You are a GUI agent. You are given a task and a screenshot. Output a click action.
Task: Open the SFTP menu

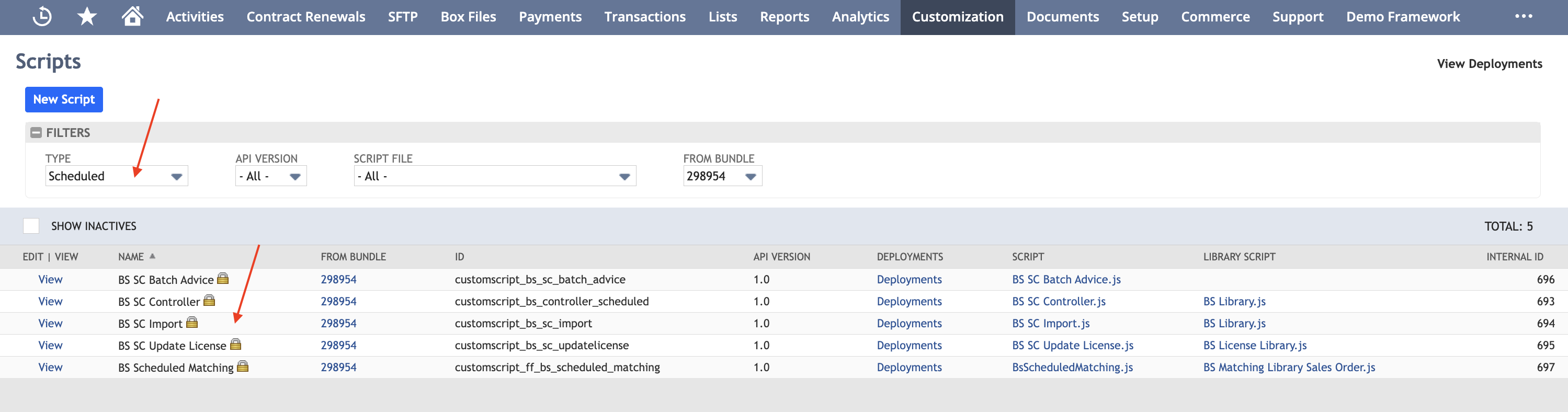403,17
